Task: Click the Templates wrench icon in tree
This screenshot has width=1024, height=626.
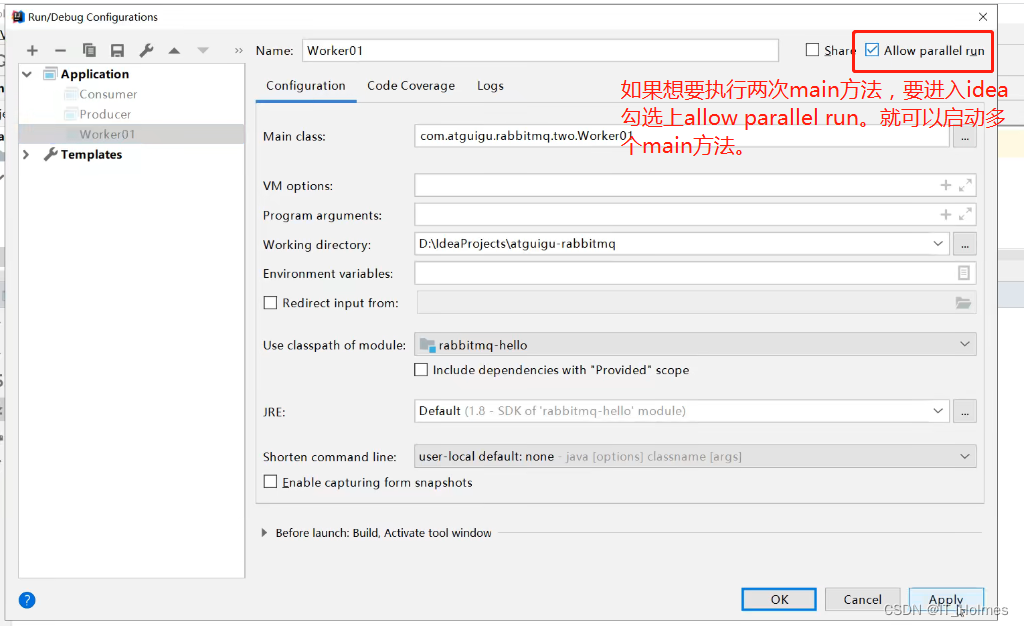Action: pos(50,154)
